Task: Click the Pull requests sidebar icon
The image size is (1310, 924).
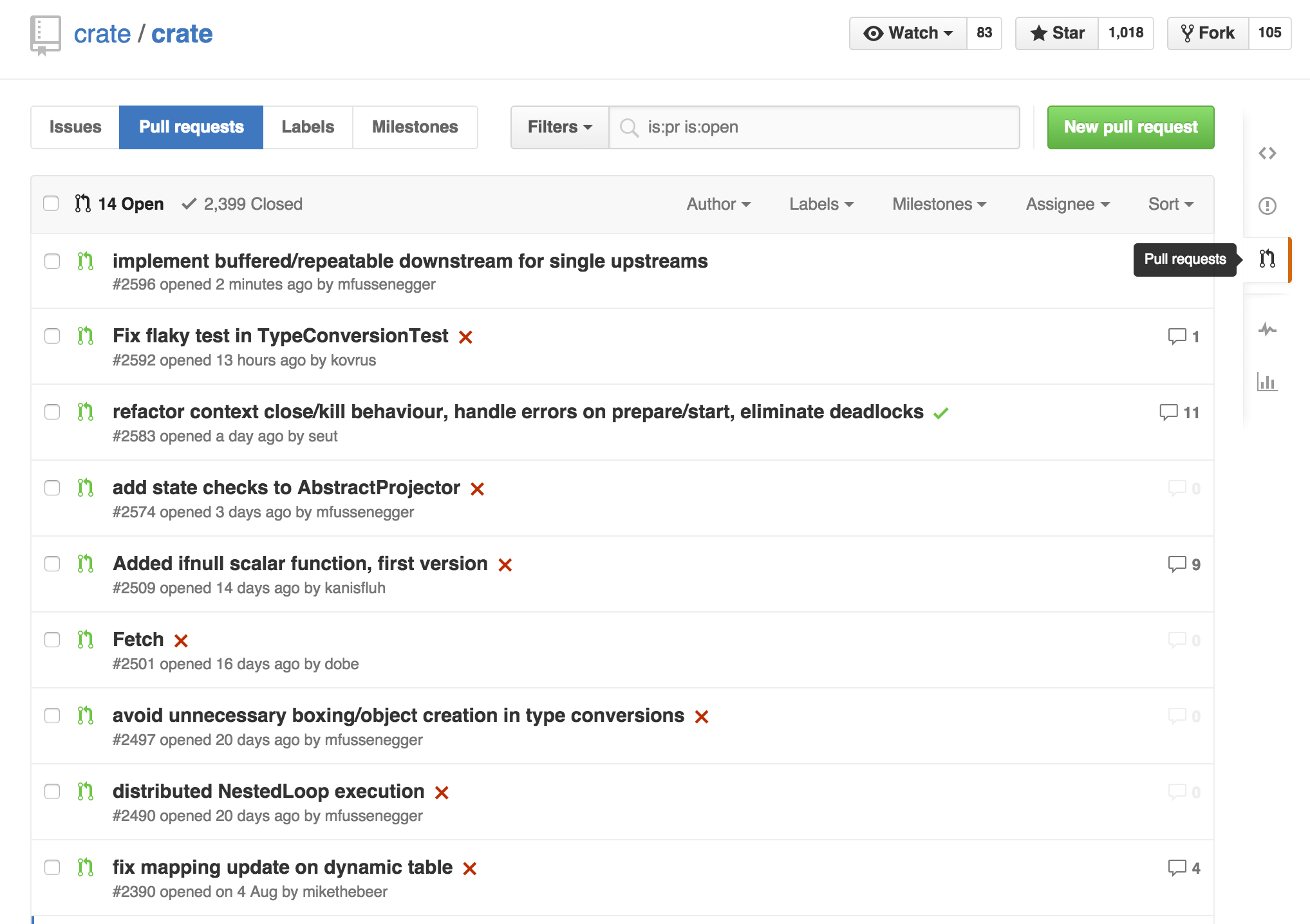Action: [x=1267, y=259]
